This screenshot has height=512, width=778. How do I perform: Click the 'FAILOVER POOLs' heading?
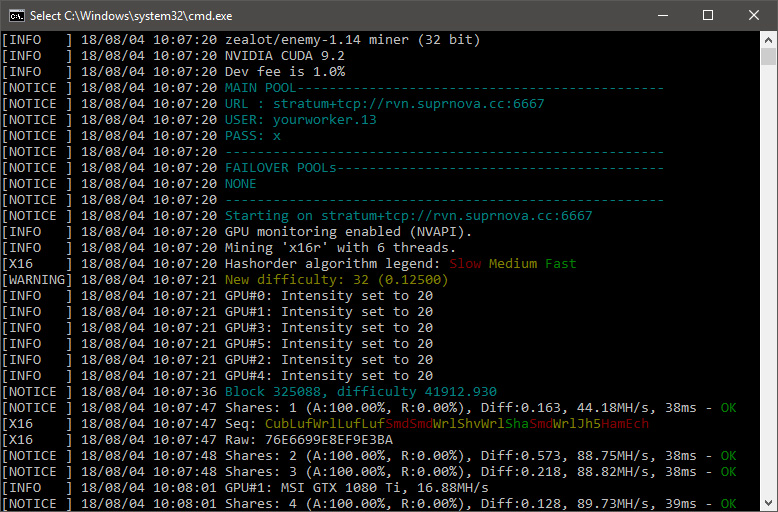click(x=281, y=168)
